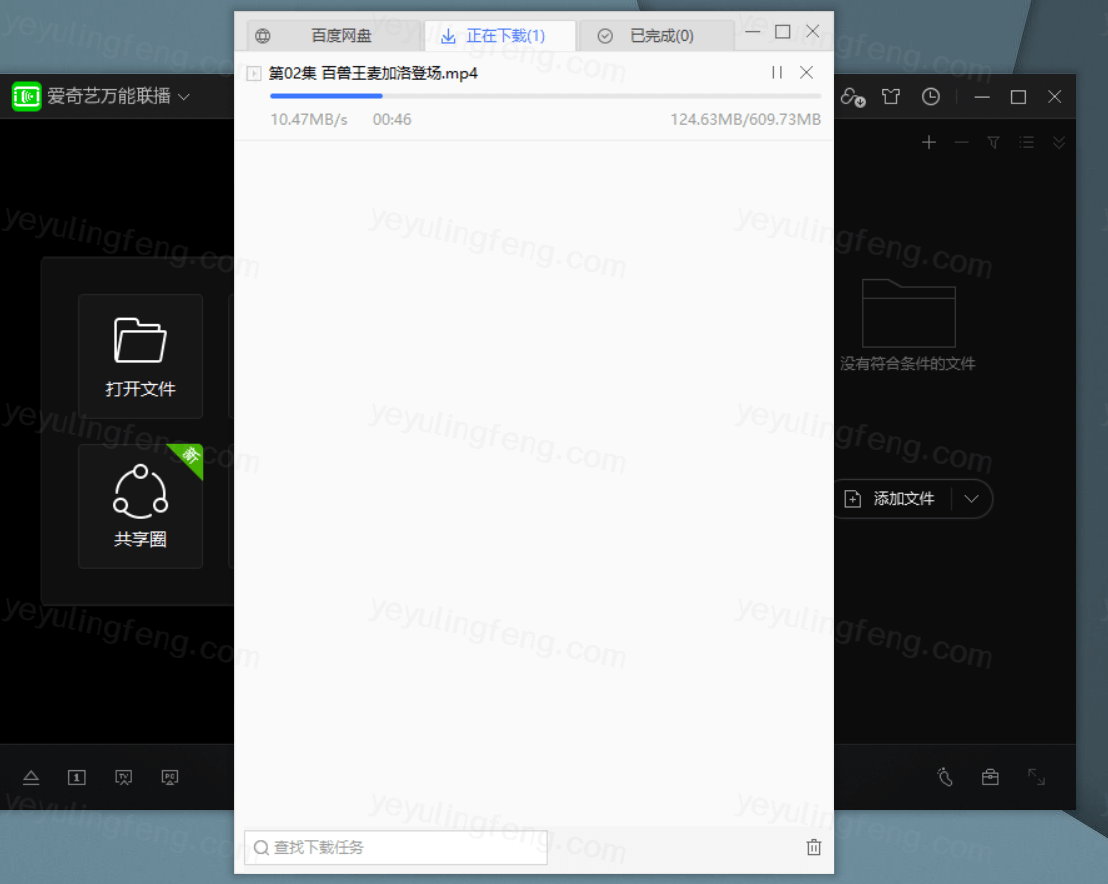Click the list view icon in playlist
The height and width of the screenshot is (884, 1108).
coord(1027,143)
